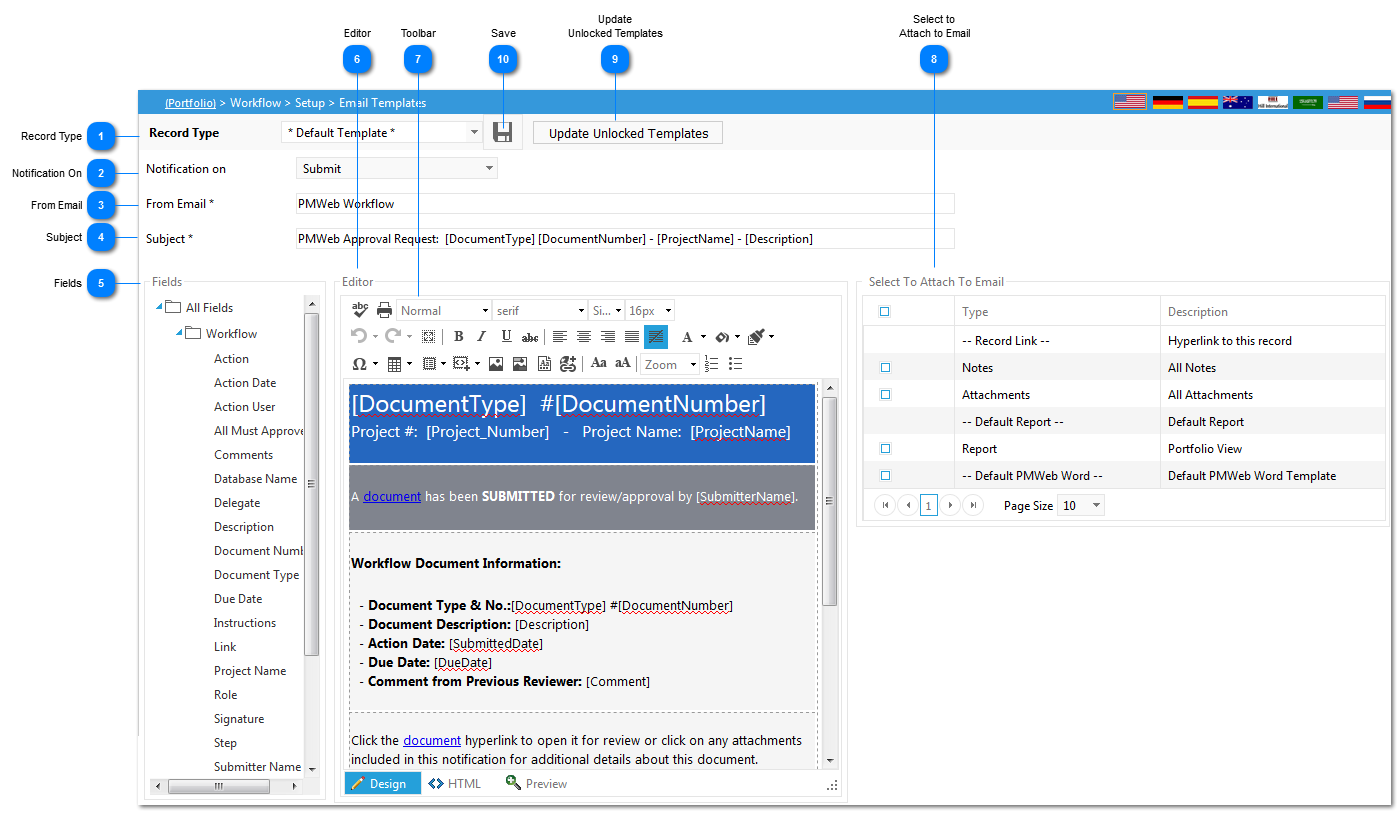This screenshot has width=1400, height=814.
Task: Check the Attachments row checkbox
Action: (885, 395)
